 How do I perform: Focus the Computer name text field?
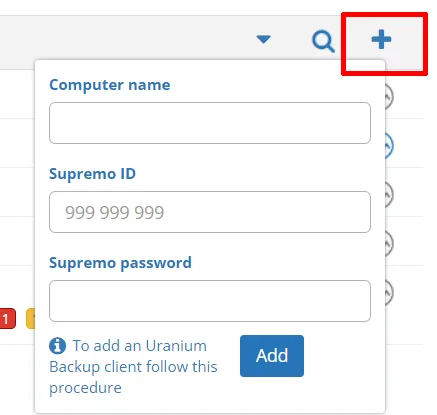210,123
